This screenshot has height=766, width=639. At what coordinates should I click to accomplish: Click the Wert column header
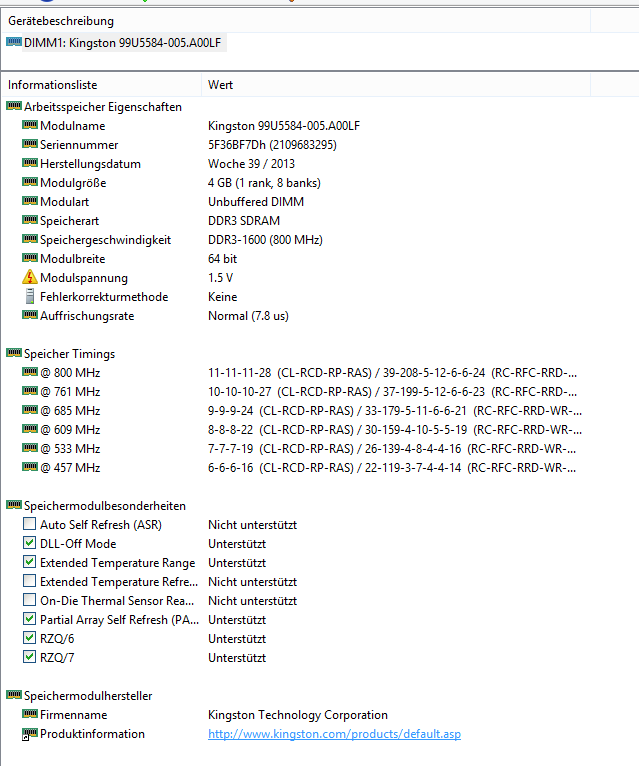point(220,85)
